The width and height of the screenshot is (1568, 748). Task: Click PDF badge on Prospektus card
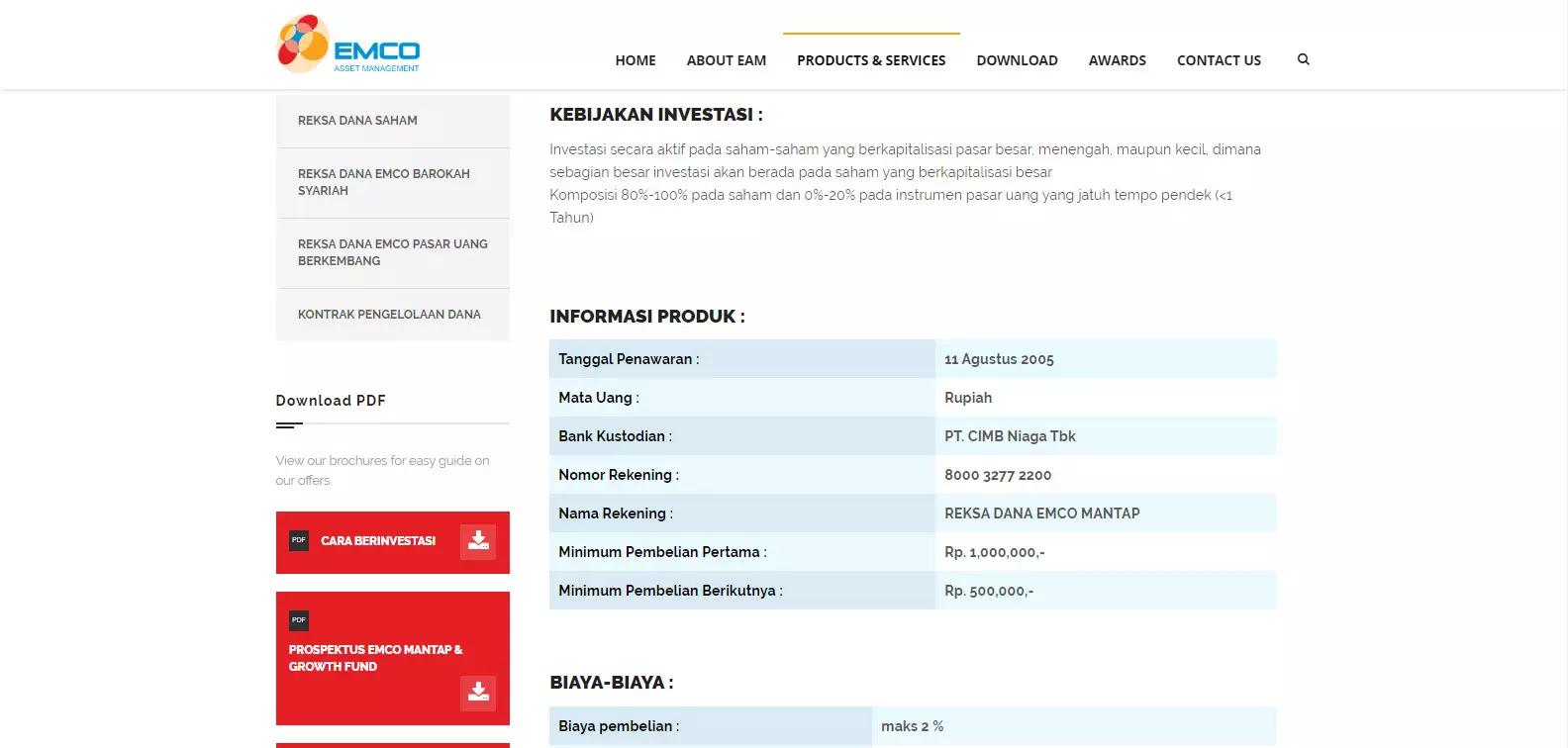[299, 620]
